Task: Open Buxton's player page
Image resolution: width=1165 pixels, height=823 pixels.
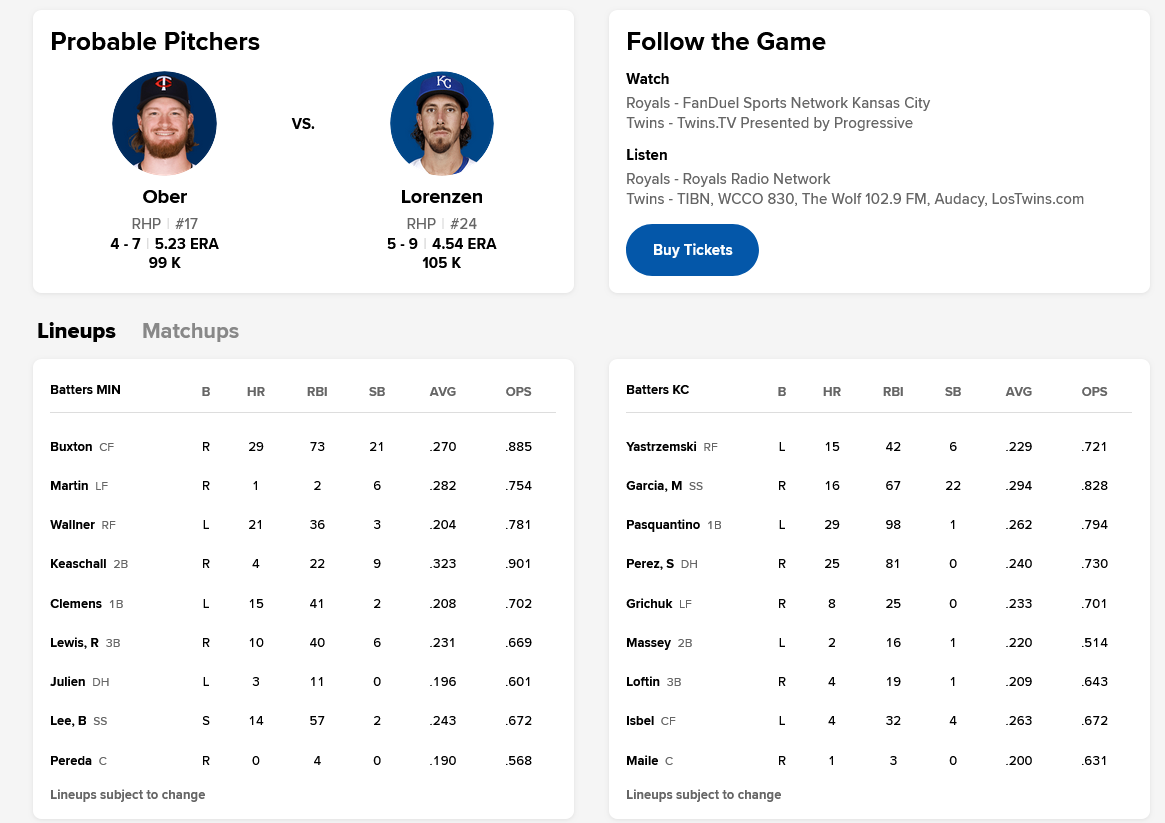Action: pyautogui.click(x=71, y=446)
